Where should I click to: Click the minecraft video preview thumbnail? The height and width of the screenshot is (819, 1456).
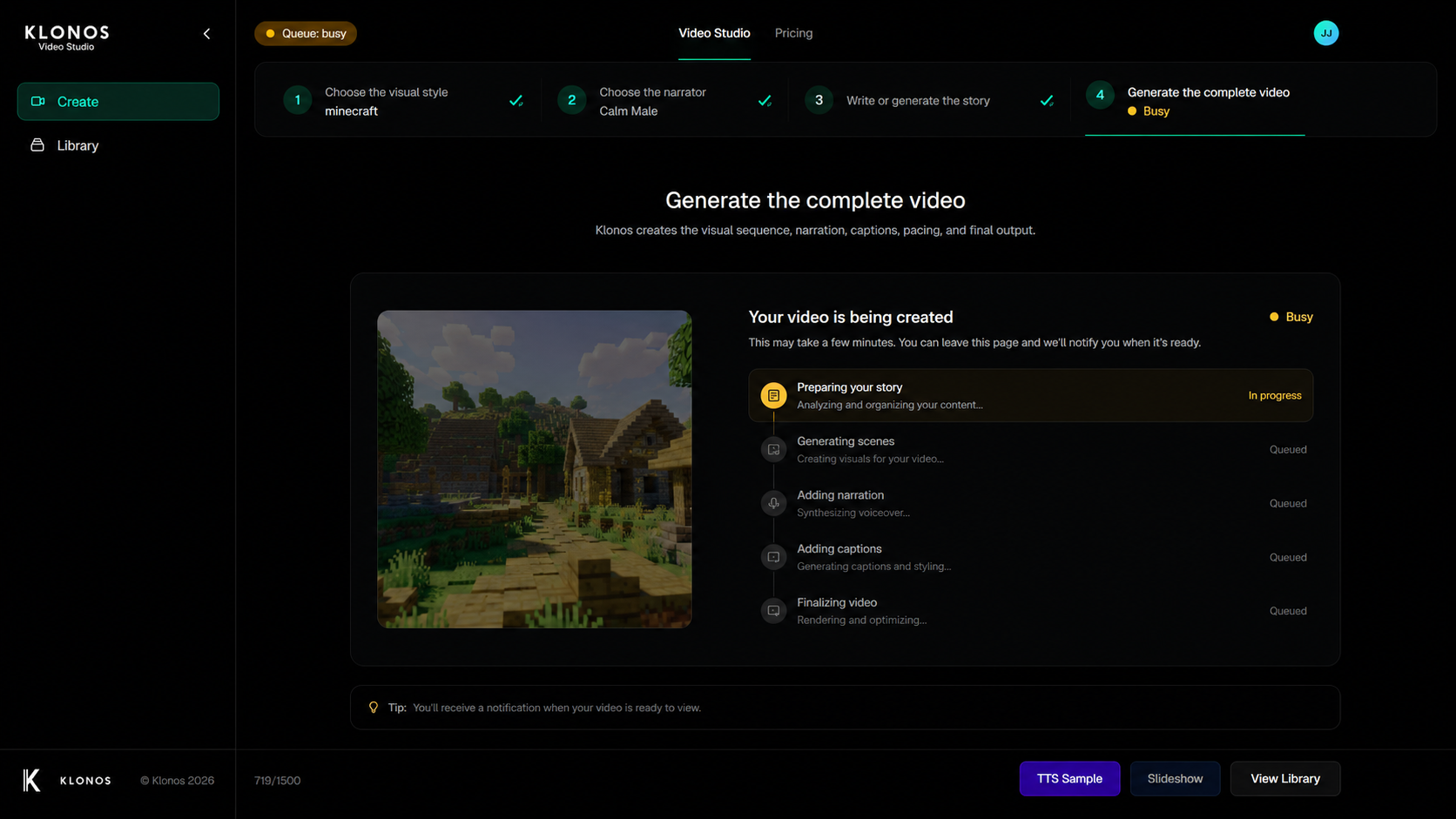click(x=535, y=469)
